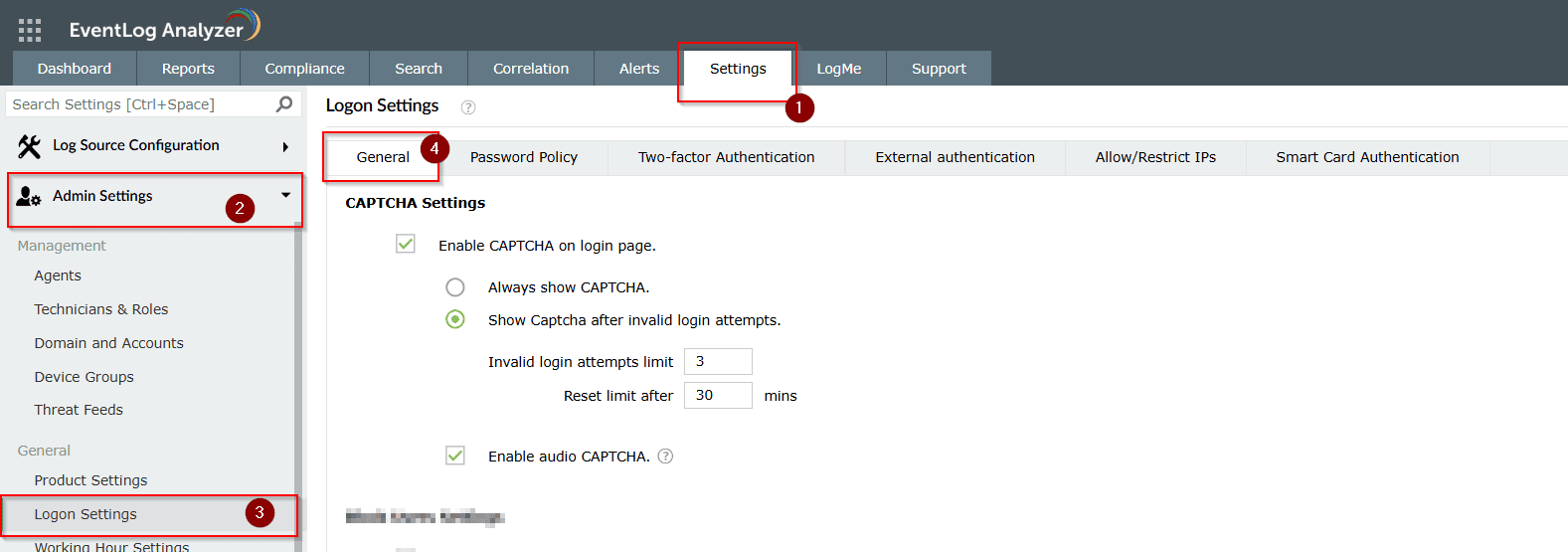Expand Log Source Configuration arrow

click(285, 147)
